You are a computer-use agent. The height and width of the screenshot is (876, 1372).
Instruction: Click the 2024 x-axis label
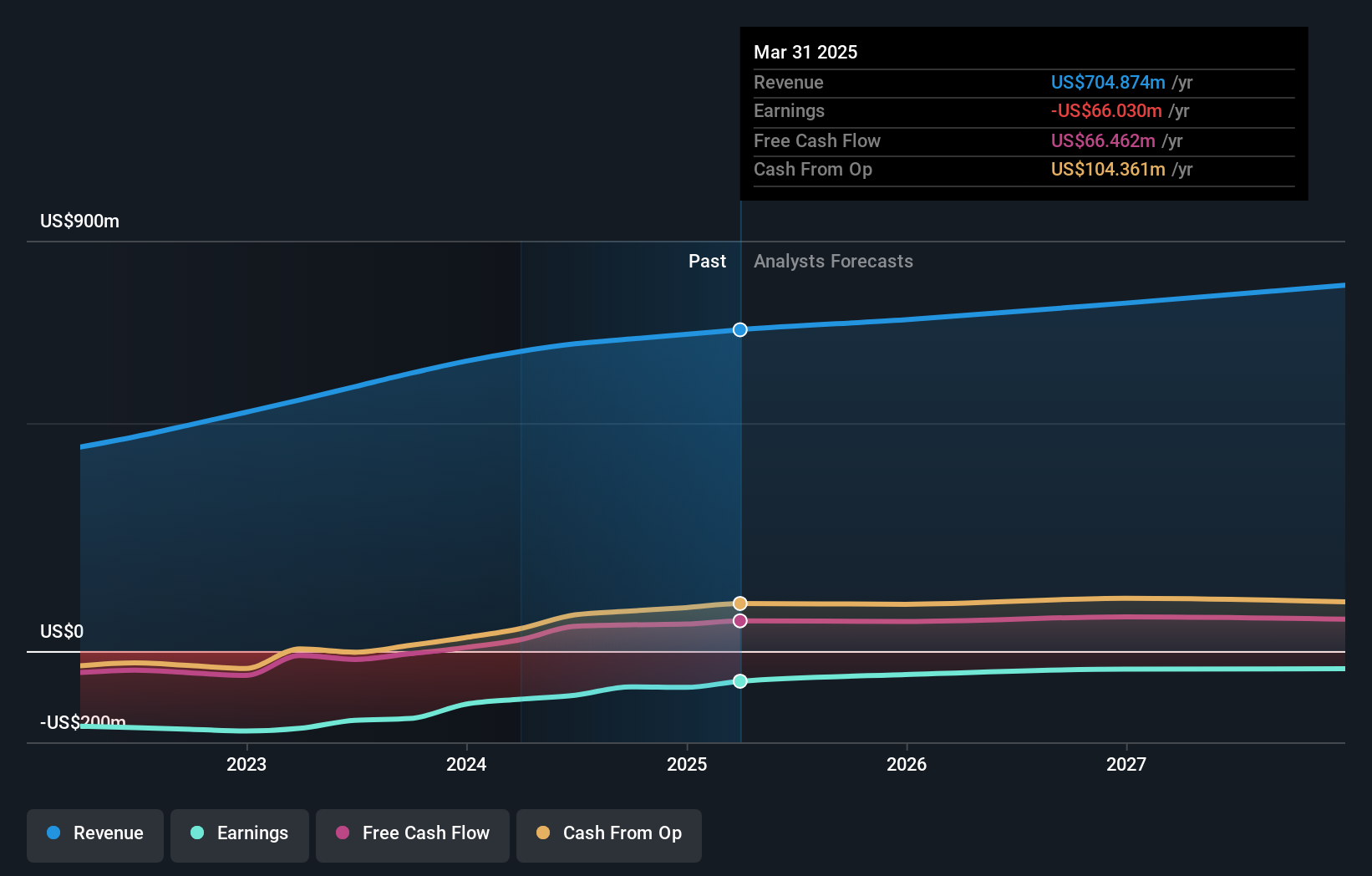466,764
